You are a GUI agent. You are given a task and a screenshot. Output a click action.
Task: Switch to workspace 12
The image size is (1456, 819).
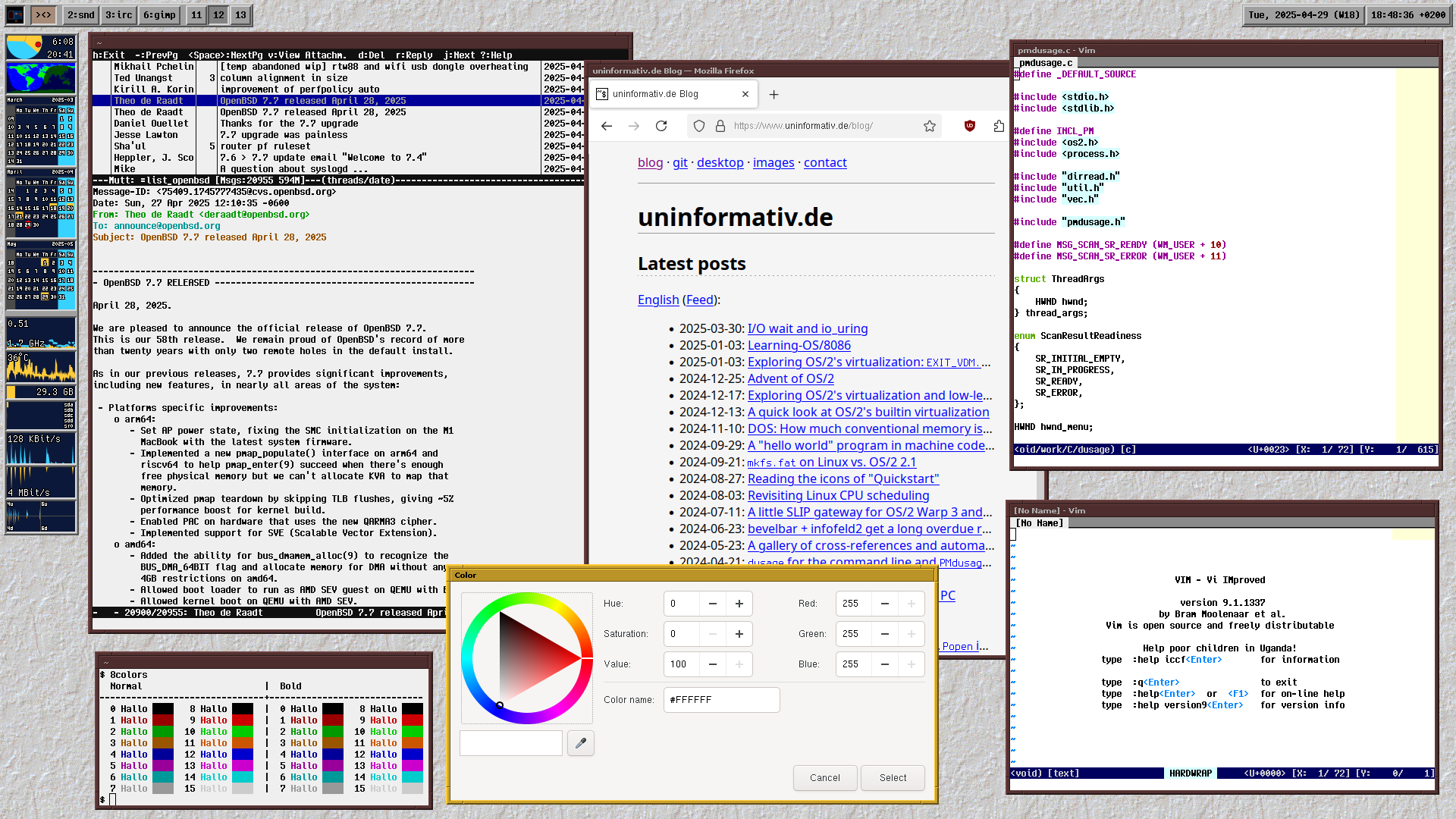pos(218,14)
